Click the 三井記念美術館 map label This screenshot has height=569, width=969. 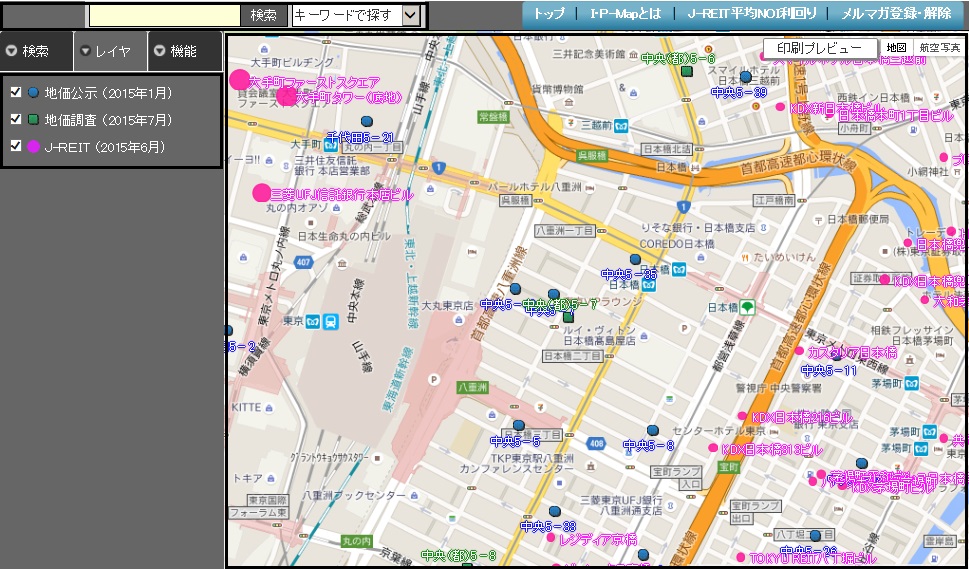point(589,54)
